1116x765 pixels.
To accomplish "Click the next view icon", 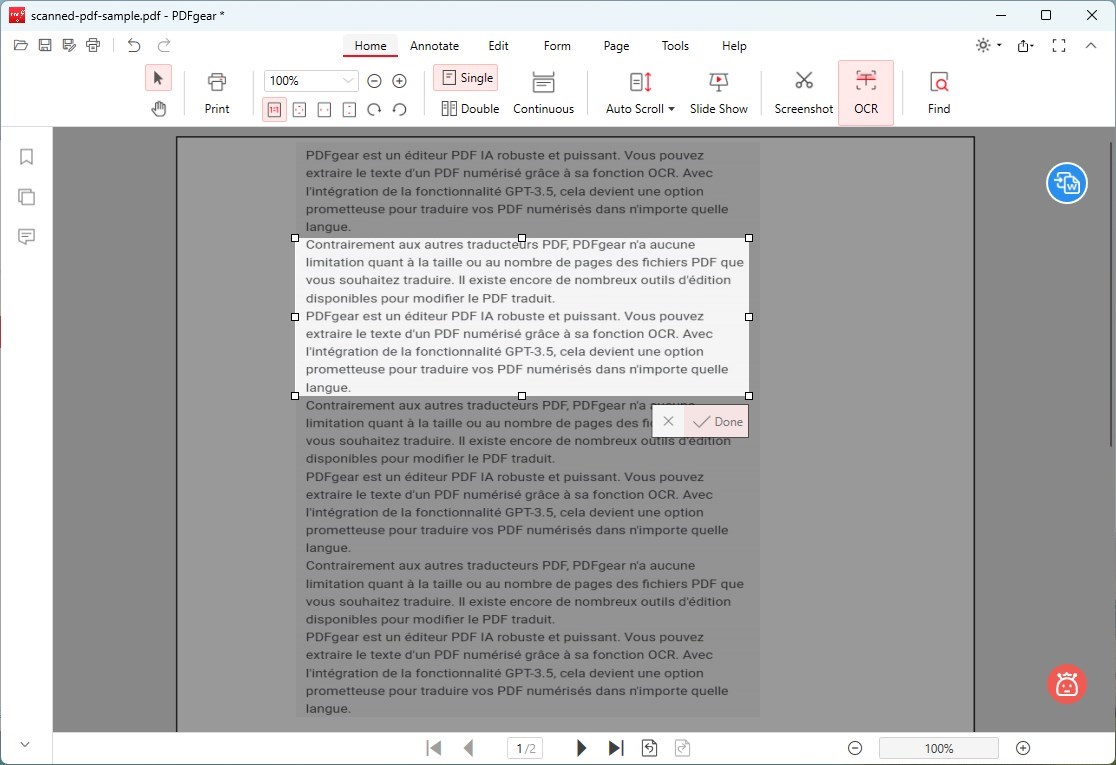I will (682, 748).
